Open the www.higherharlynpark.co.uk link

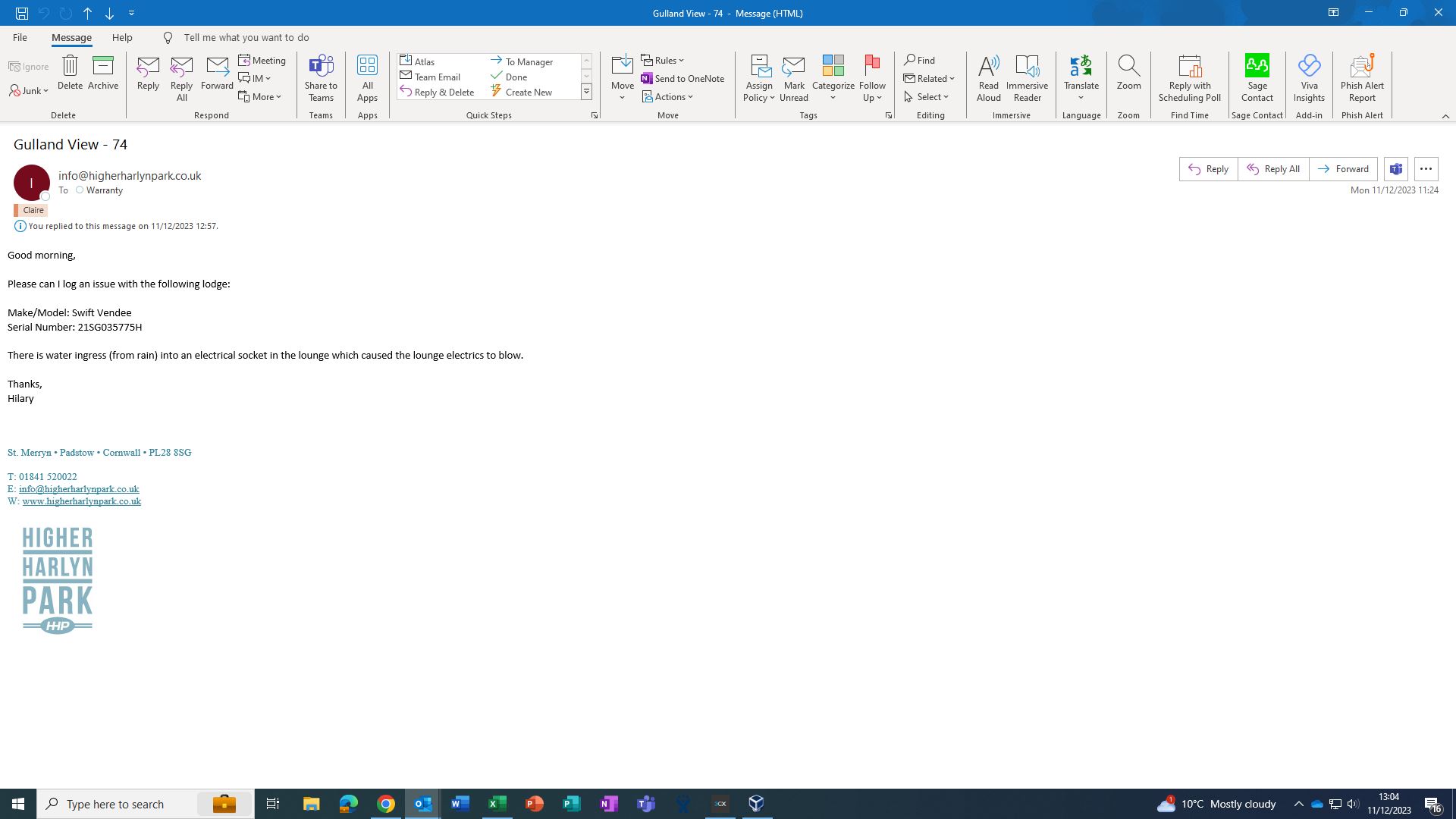click(x=82, y=501)
